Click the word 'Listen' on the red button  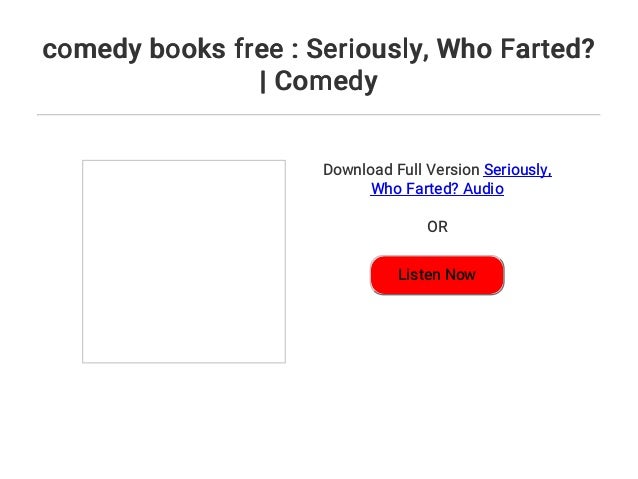[420, 275]
